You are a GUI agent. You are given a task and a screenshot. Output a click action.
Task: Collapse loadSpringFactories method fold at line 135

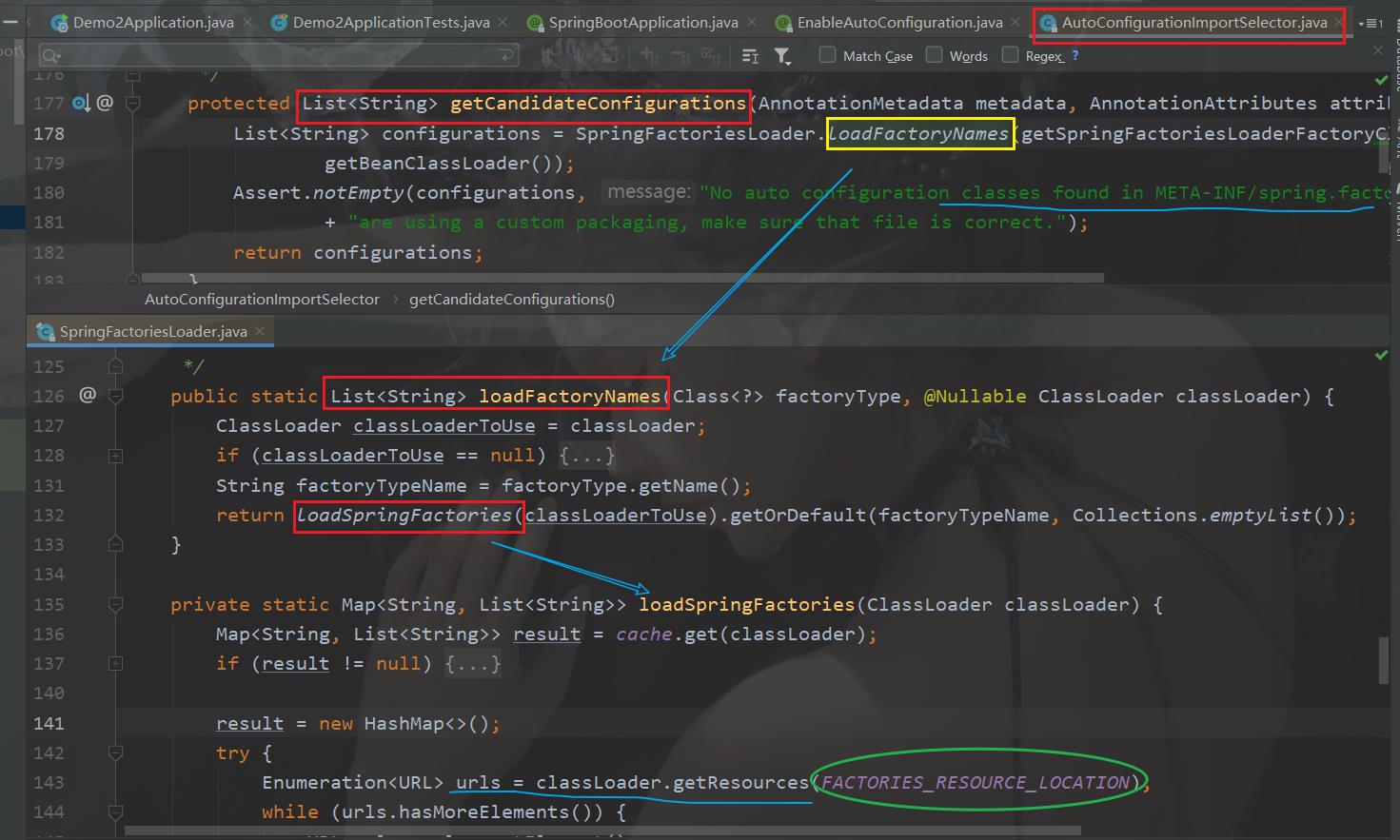pos(115,604)
